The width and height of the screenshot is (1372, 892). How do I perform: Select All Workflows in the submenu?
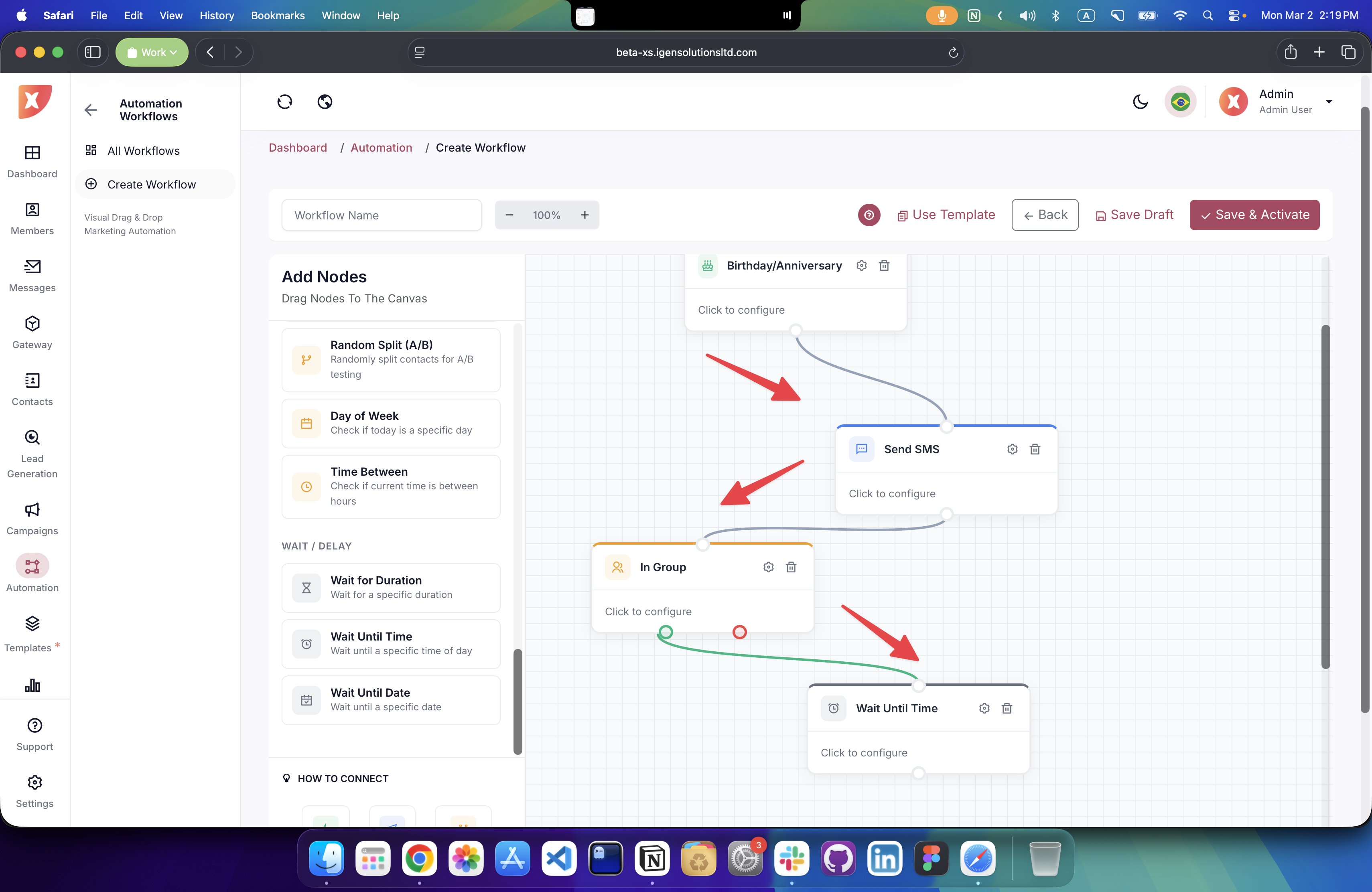click(x=144, y=151)
